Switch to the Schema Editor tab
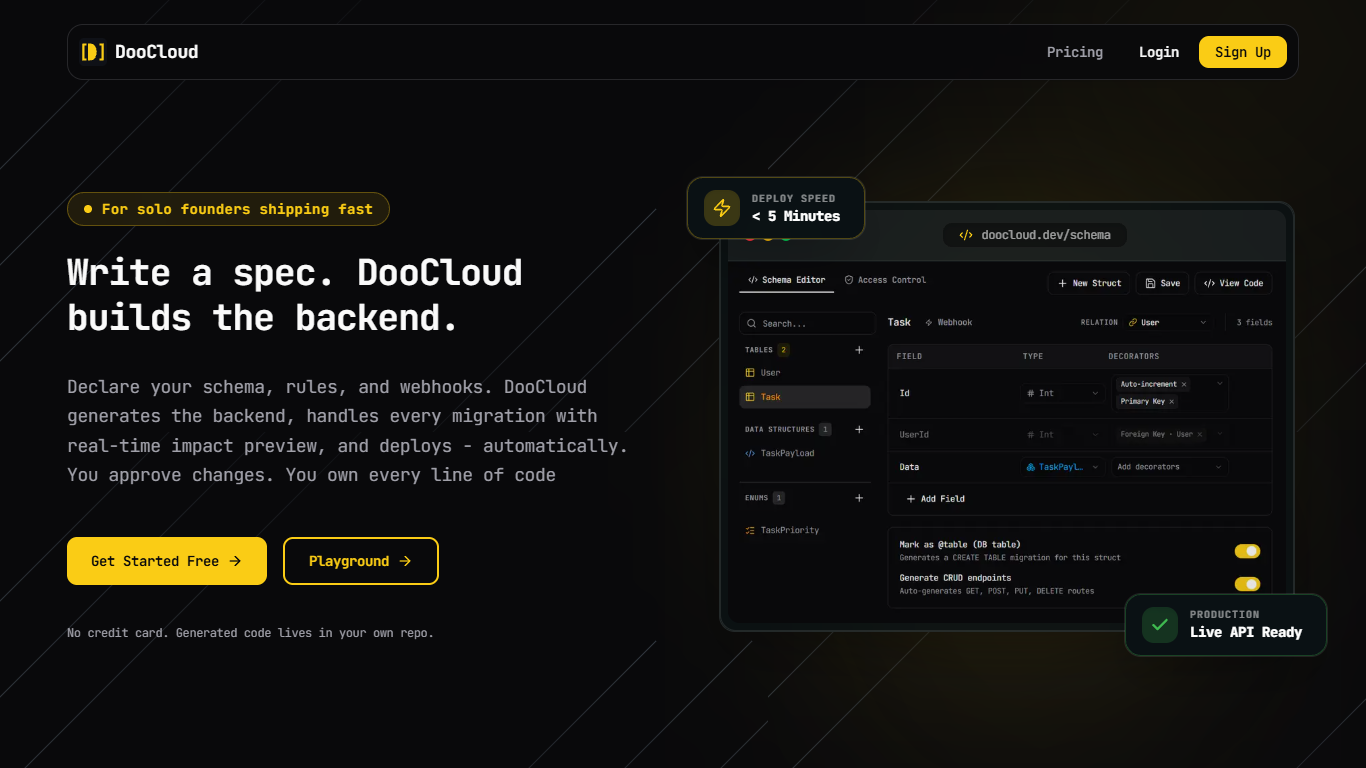This screenshot has height=768, width=1366. pos(787,280)
